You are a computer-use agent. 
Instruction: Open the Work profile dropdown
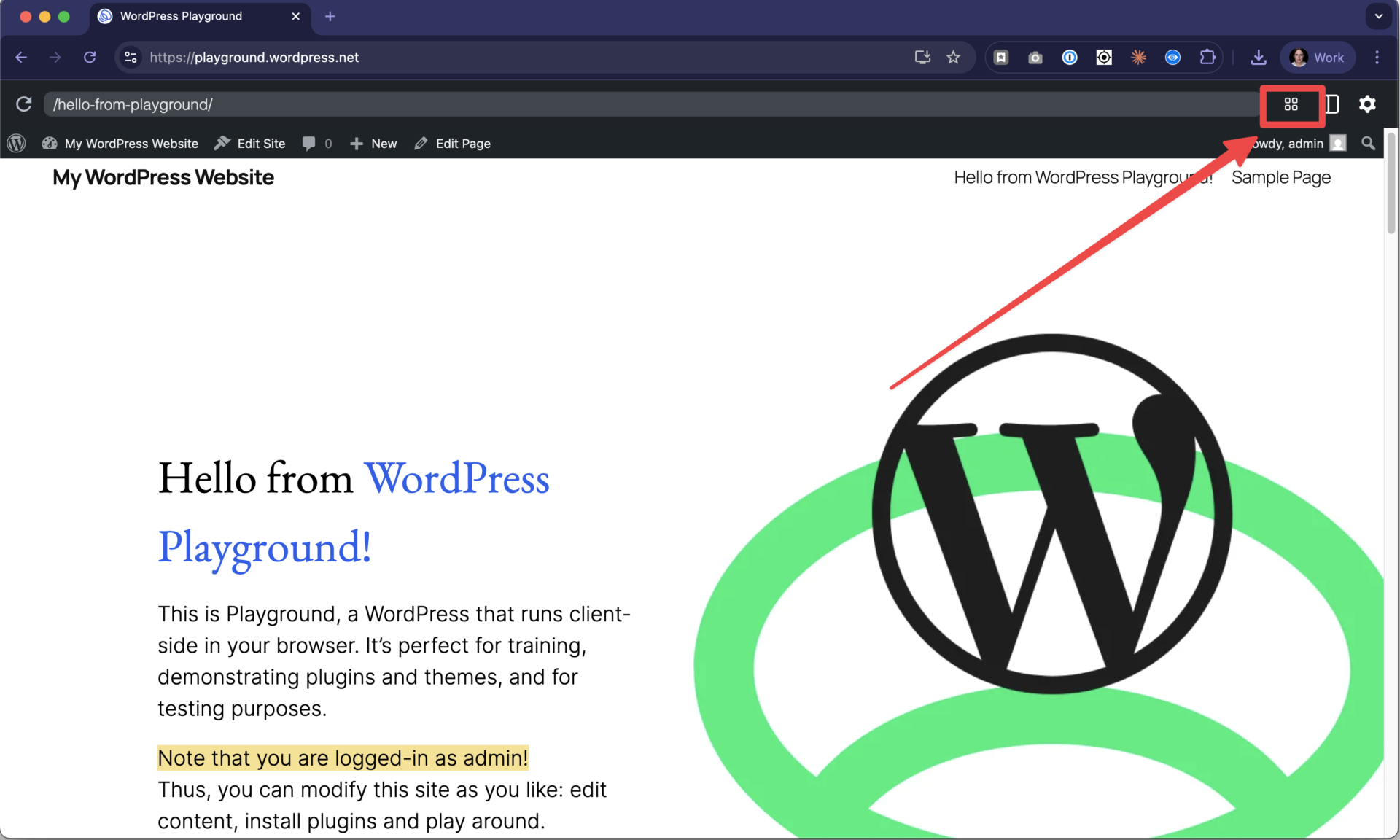tap(1317, 57)
